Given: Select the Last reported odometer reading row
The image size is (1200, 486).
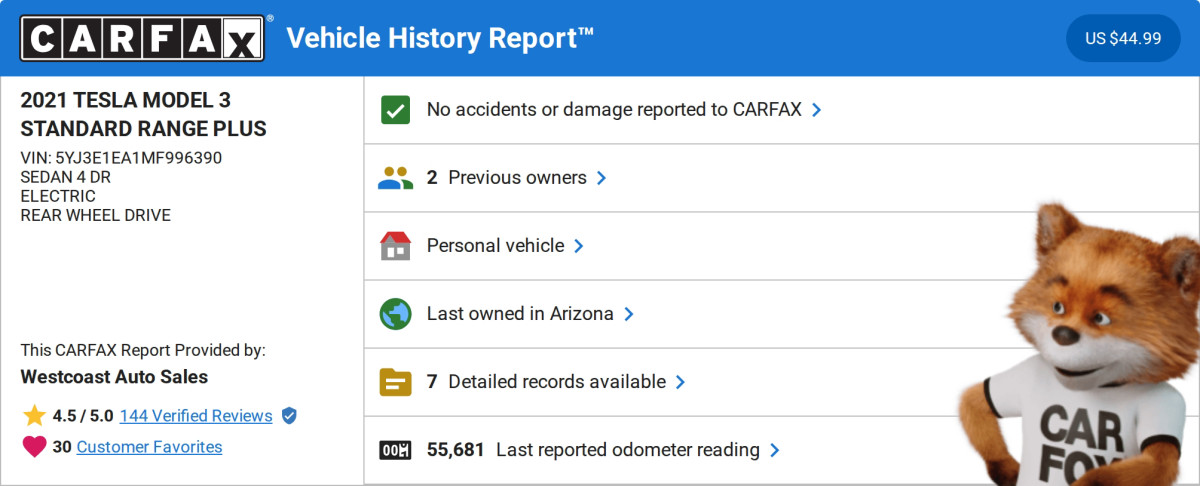Looking at the screenshot, I should (x=627, y=450).
